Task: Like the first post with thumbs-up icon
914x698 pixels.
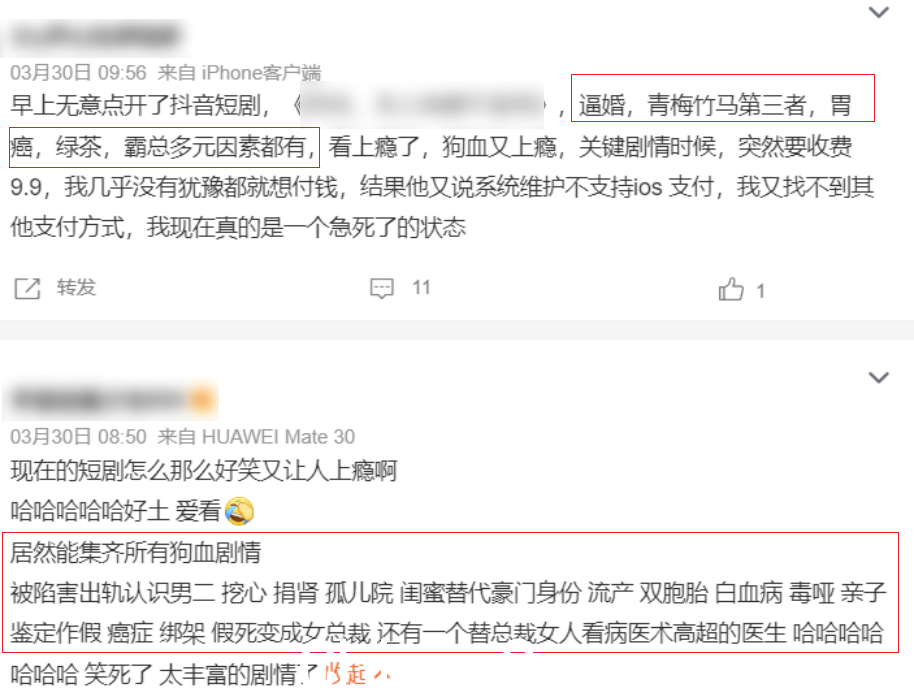Action: pos(731,289)
